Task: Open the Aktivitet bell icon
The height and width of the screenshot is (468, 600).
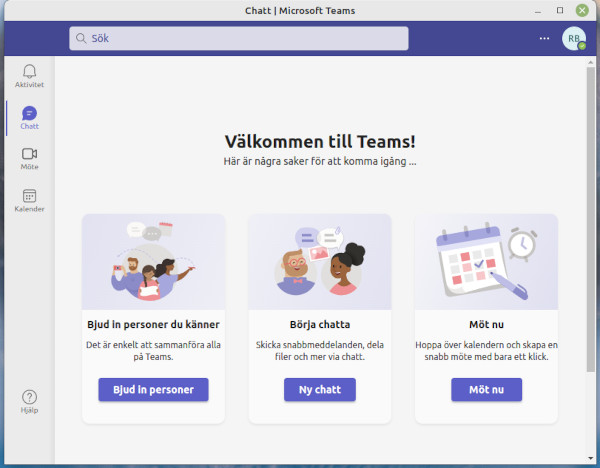Action: [29, 71]
